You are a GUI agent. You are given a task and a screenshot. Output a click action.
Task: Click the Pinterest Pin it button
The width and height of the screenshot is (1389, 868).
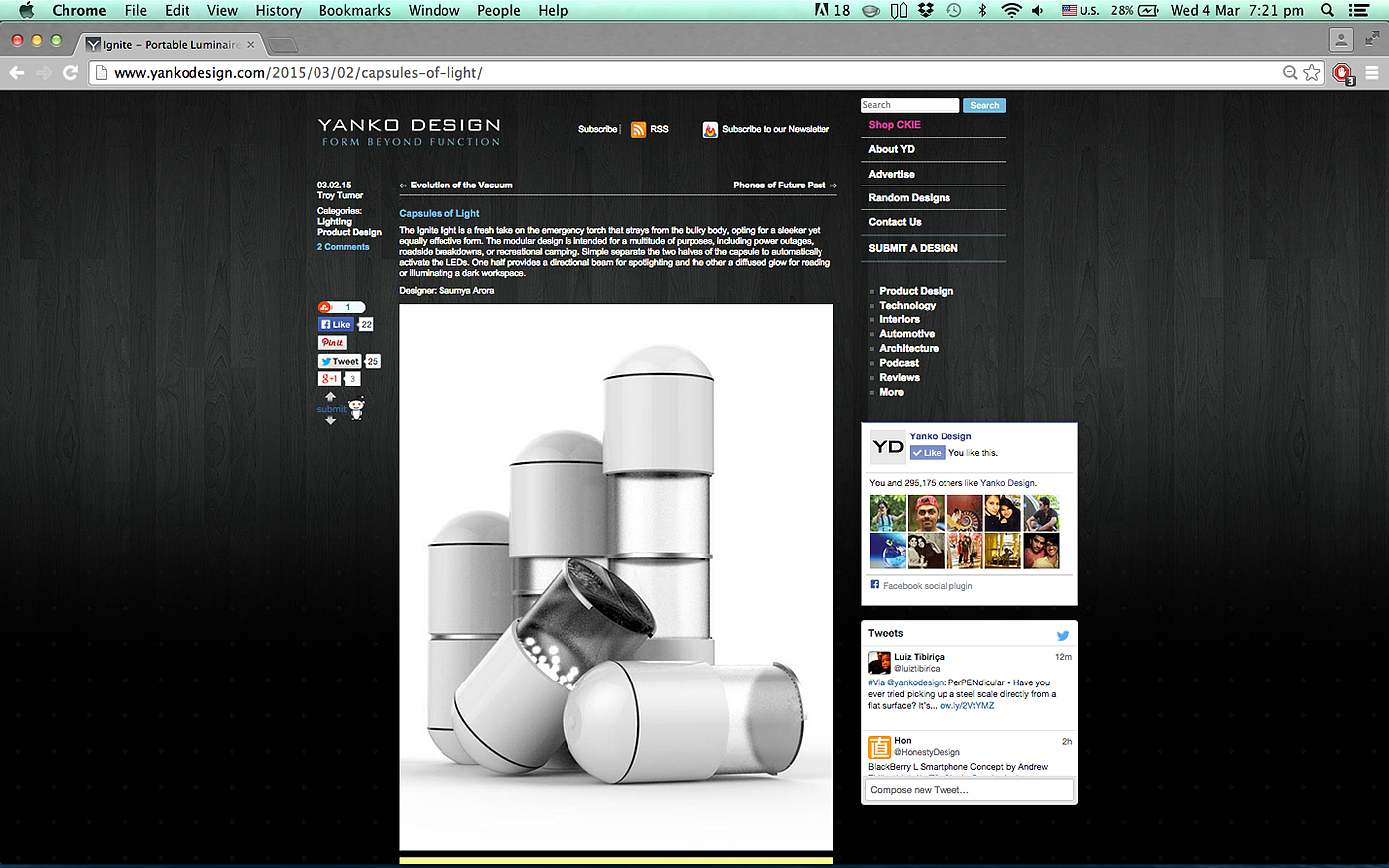tap(332, 342)
